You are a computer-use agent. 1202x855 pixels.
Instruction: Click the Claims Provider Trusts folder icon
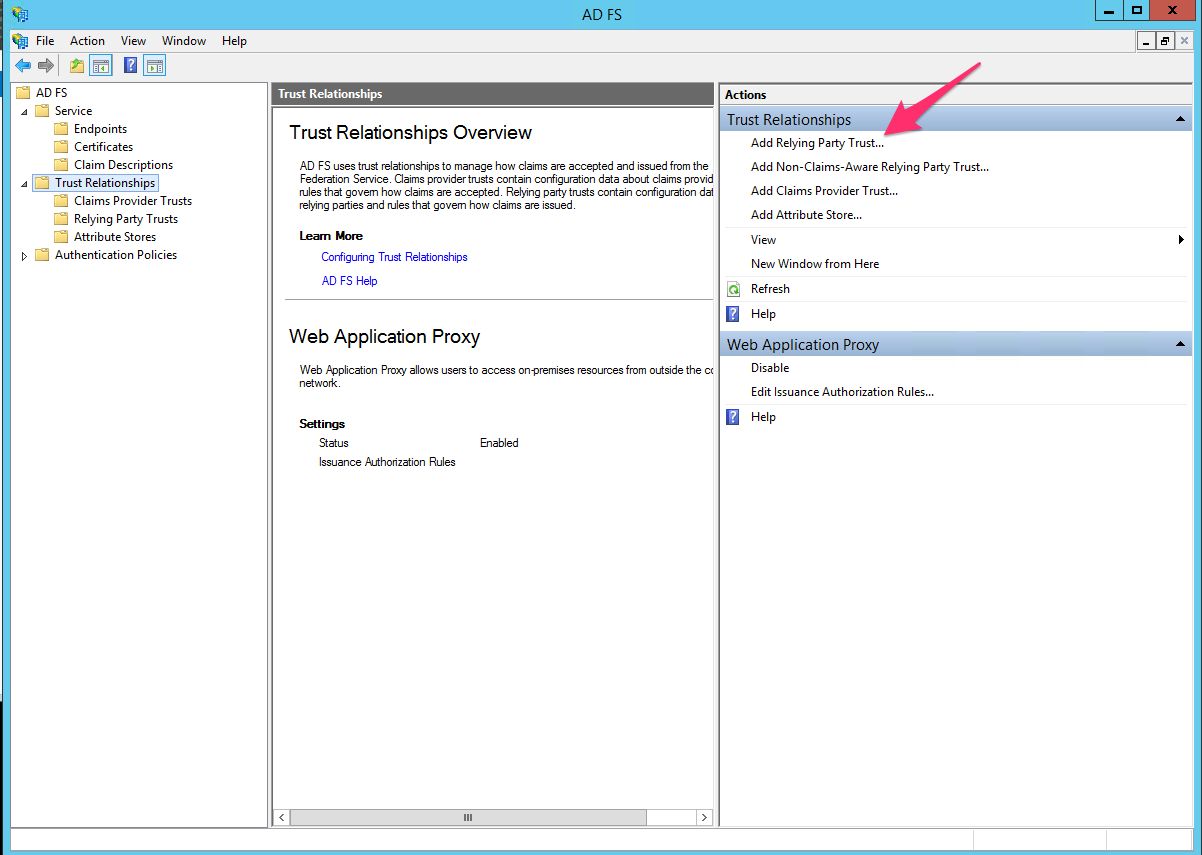[x=61, y=201]
